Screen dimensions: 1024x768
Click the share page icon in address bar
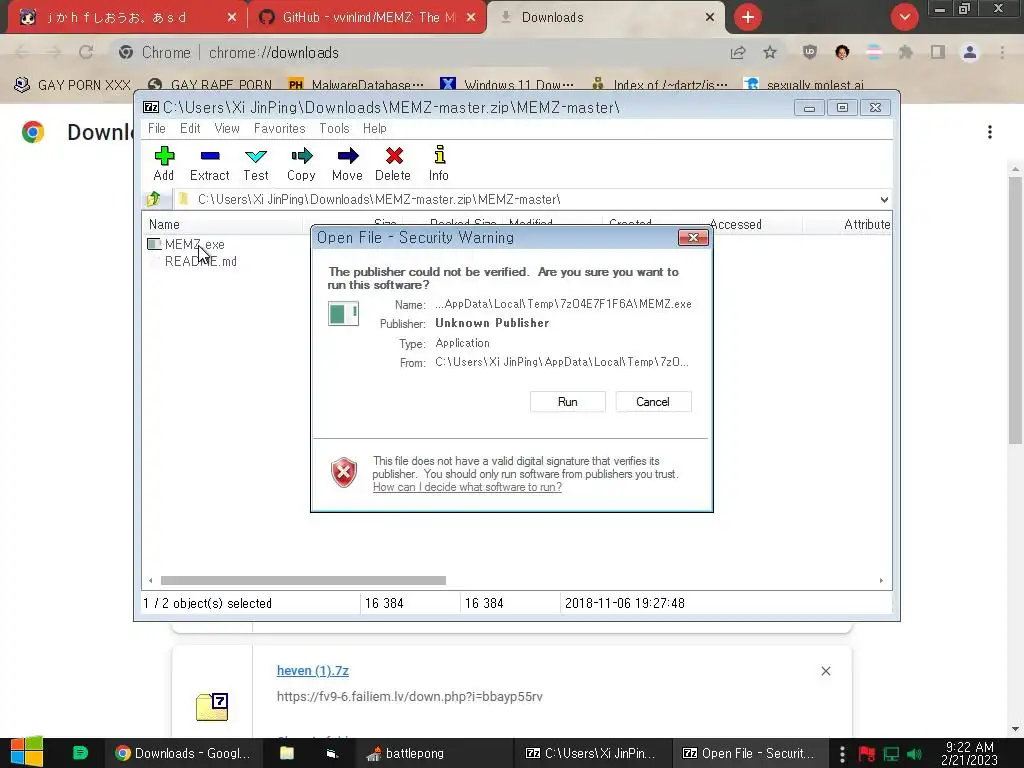point(738,52)
